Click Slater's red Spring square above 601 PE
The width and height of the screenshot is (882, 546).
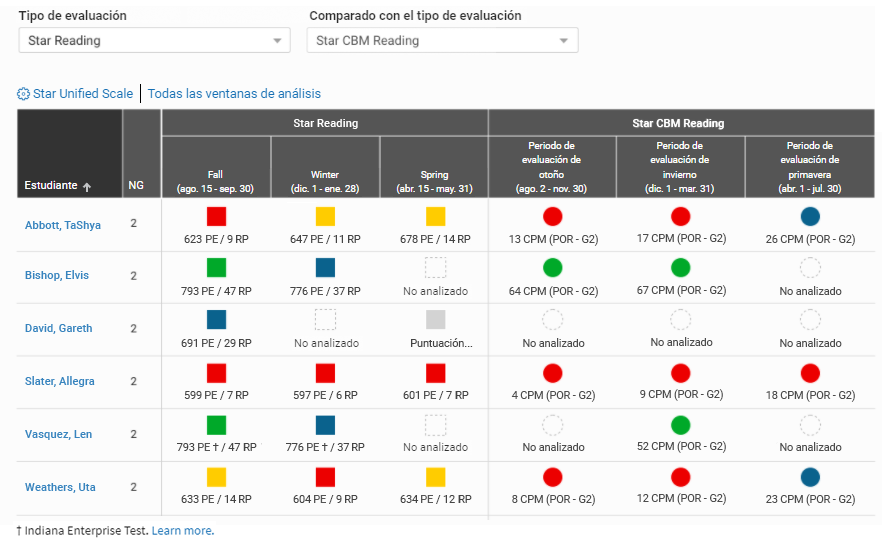(435, 373)
